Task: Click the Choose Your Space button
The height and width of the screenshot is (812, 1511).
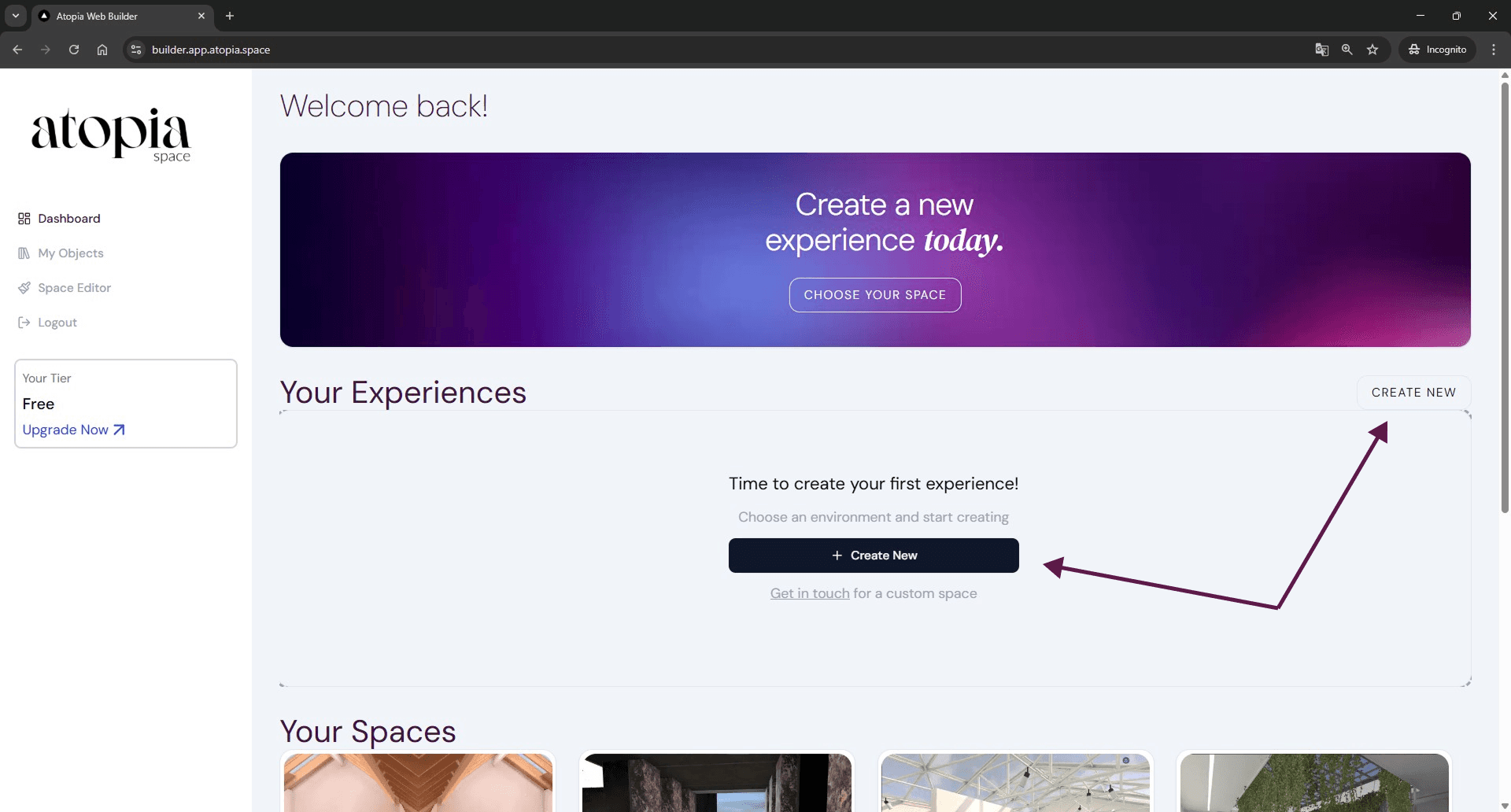Action: [875, 295]
